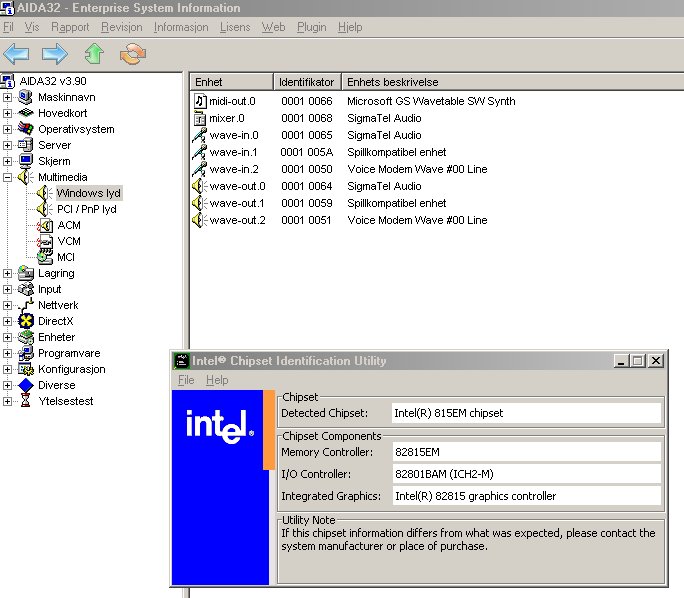Expand the DirectX tree node
Image resolution: width=684 pixels, height=598 pixels.
7,321
